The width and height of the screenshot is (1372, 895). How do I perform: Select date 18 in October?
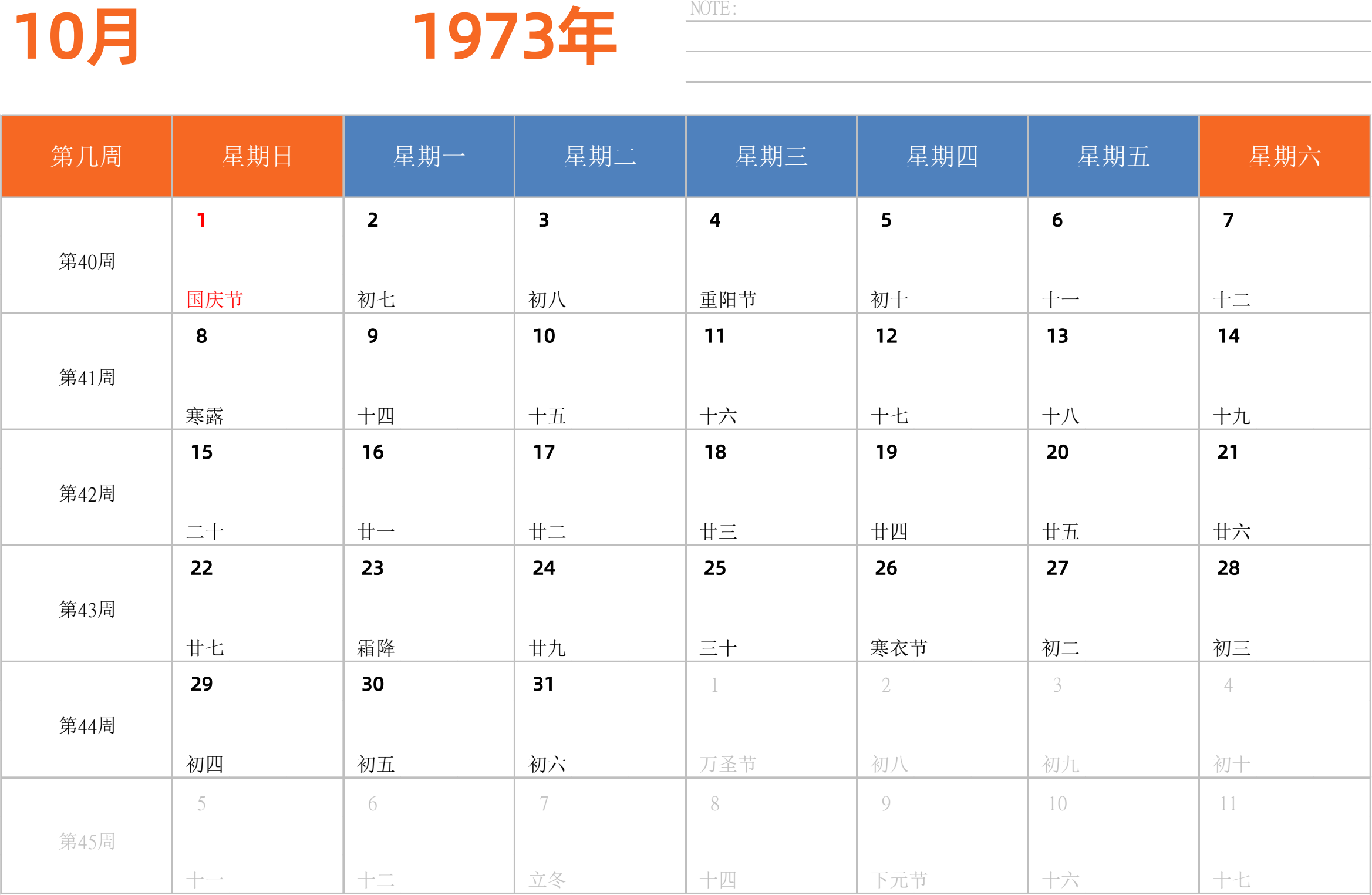click(x=715, y=452)
